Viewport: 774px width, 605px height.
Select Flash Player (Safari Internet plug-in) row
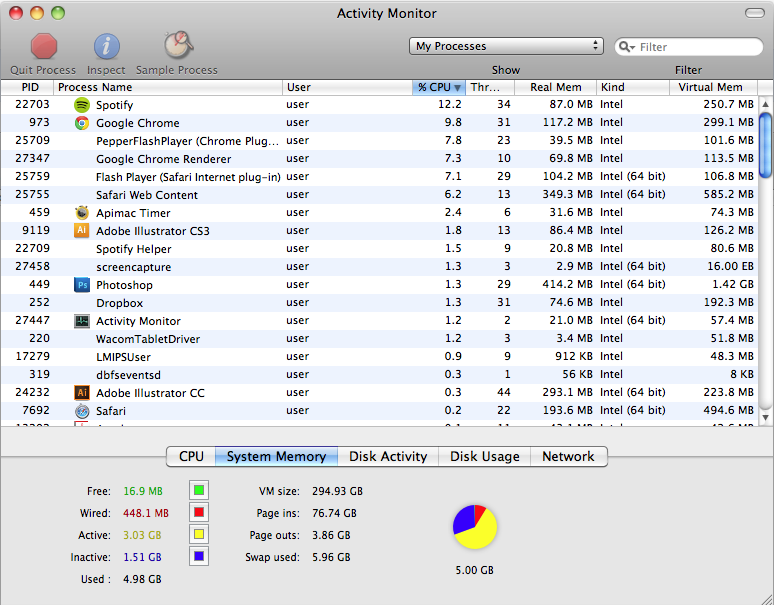tap(379, 177)
